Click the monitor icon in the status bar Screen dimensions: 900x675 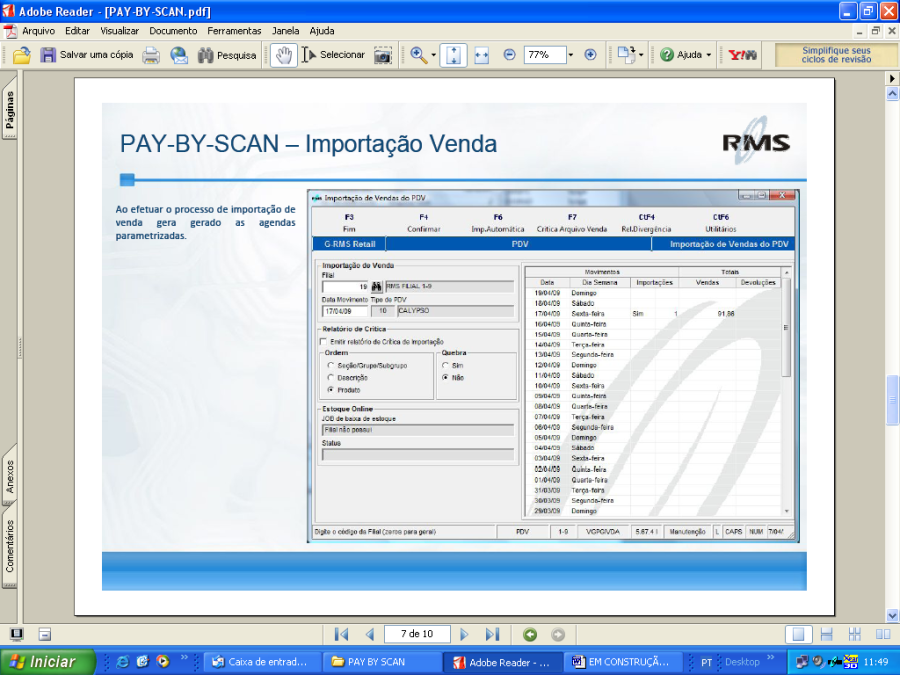coord(17,634)
